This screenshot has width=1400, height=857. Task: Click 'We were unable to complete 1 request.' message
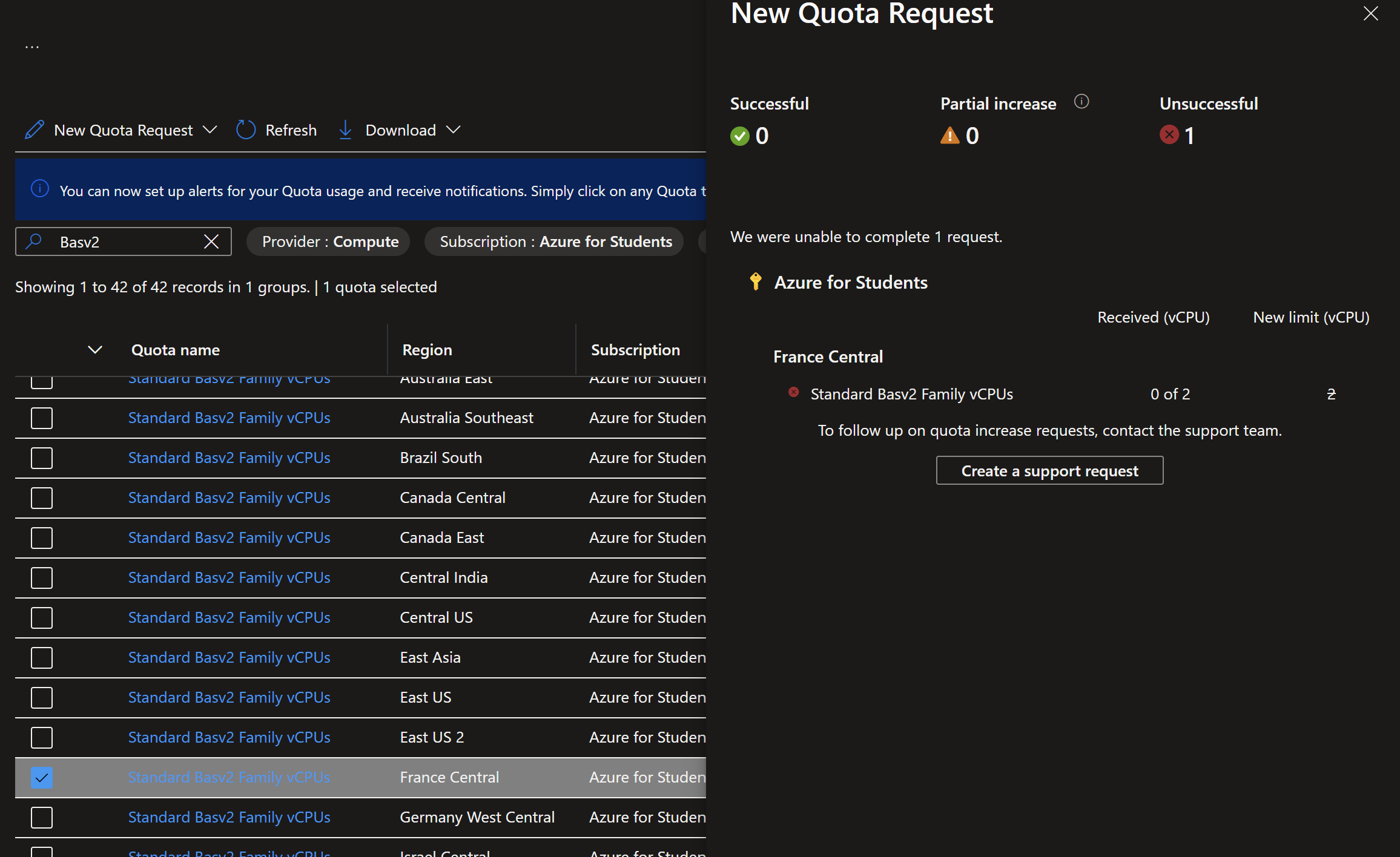point(867,237)
